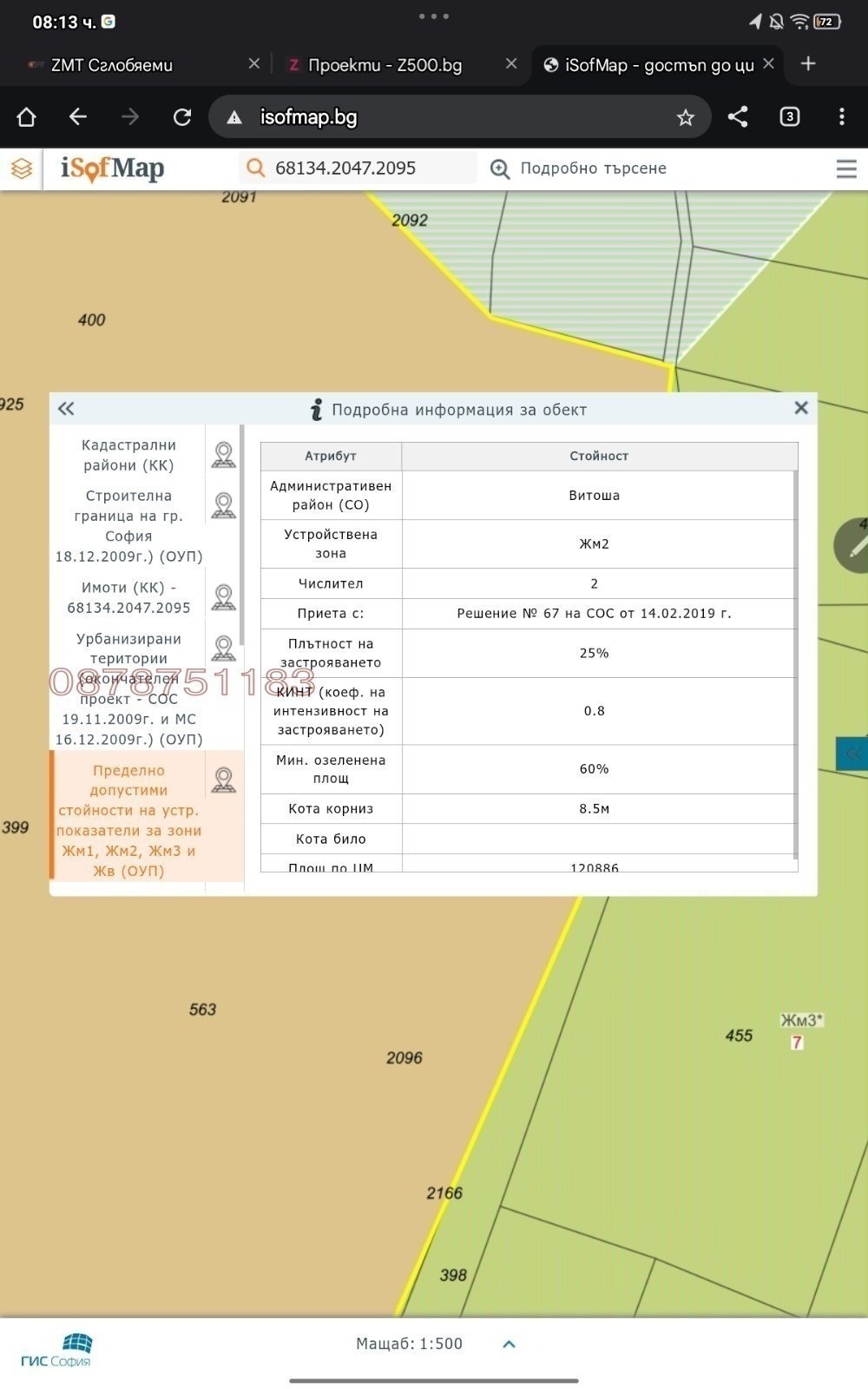Switch to ZMT Сглобяеми tab
The width and height of the screenshot is (868, 1389).
click(112, 65)
